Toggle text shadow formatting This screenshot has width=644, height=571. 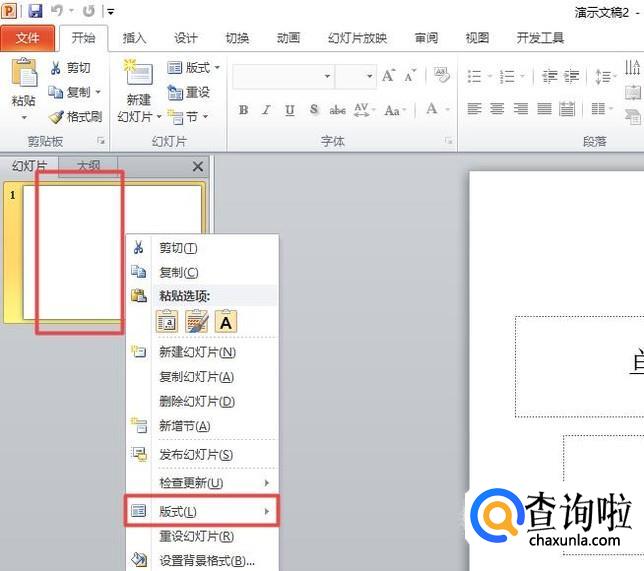[x=314, y=110]
